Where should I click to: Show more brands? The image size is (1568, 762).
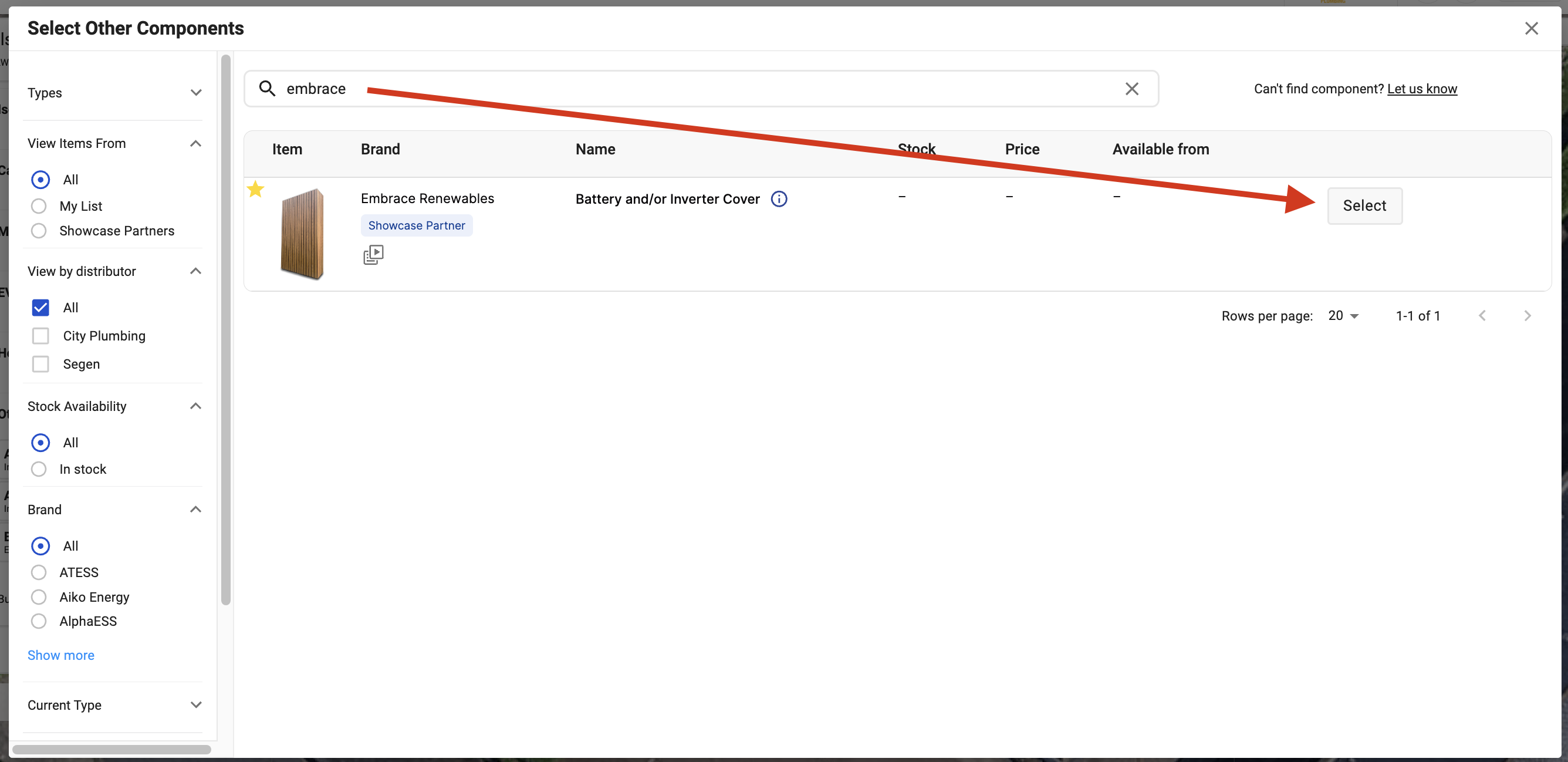point(61,655)
